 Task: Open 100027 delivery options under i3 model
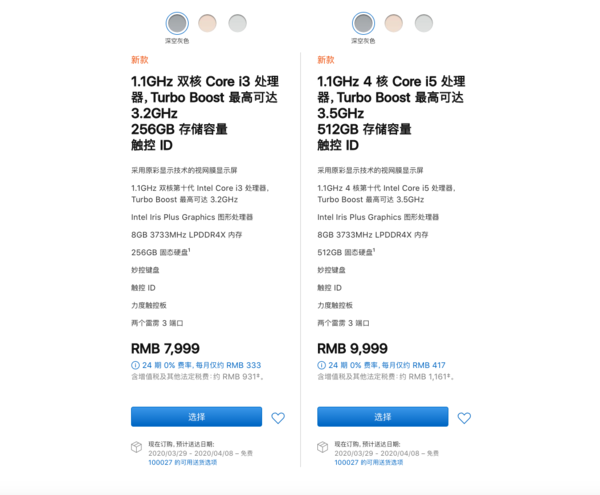(183, 462)
